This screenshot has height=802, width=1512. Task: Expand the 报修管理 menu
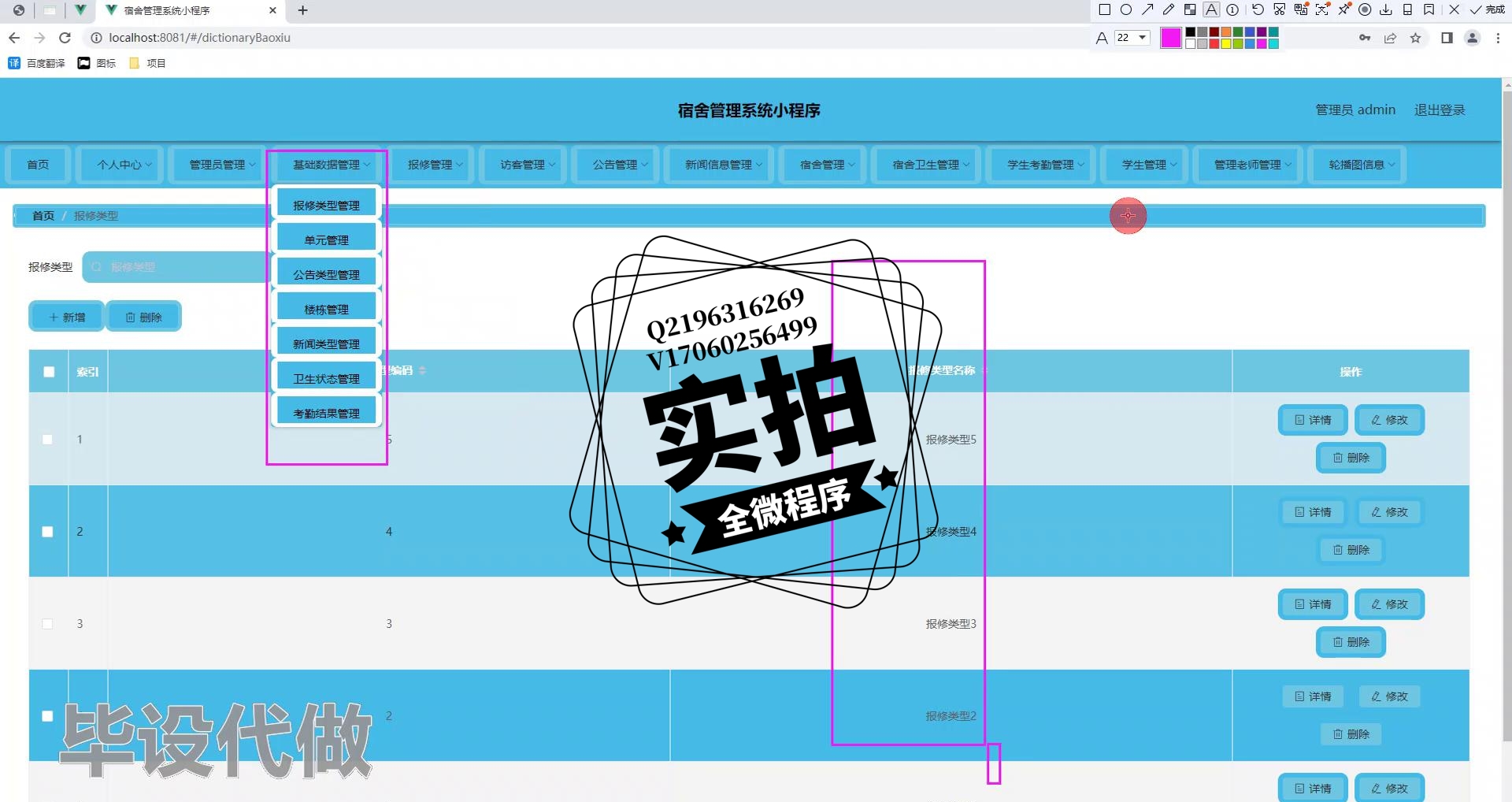[430, 165]
